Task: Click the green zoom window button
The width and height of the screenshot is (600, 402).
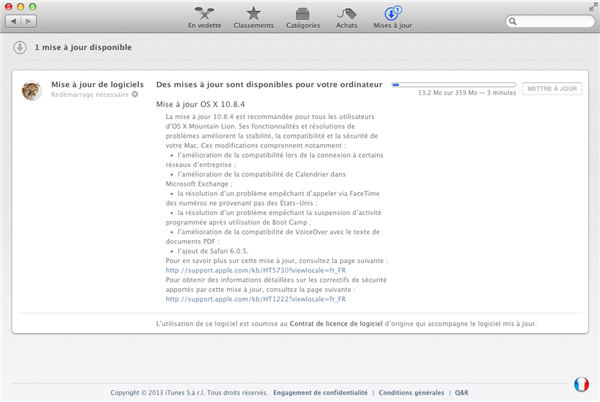Action: coord(33,7)
